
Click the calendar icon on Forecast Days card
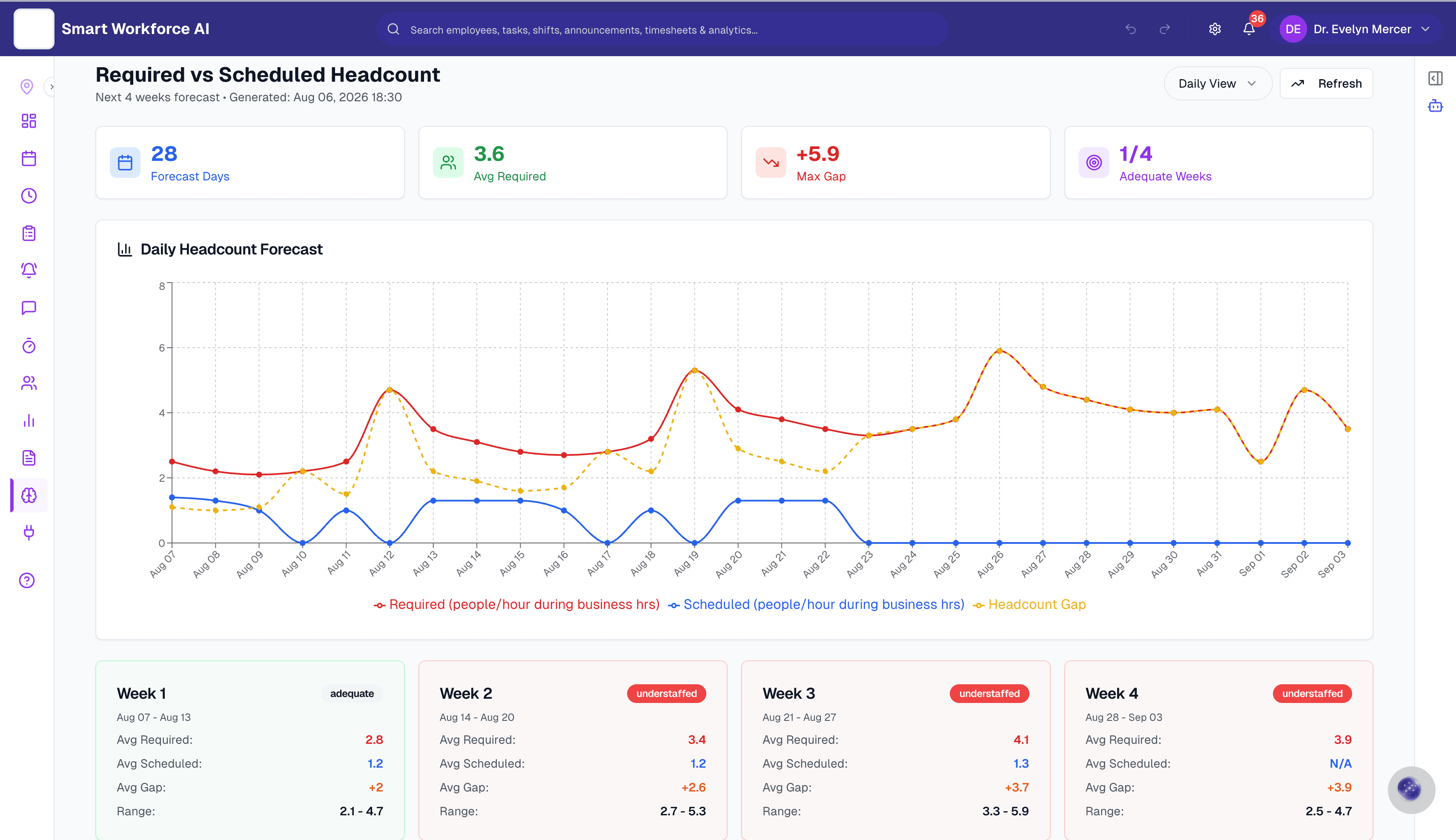(x=125, y=163)
